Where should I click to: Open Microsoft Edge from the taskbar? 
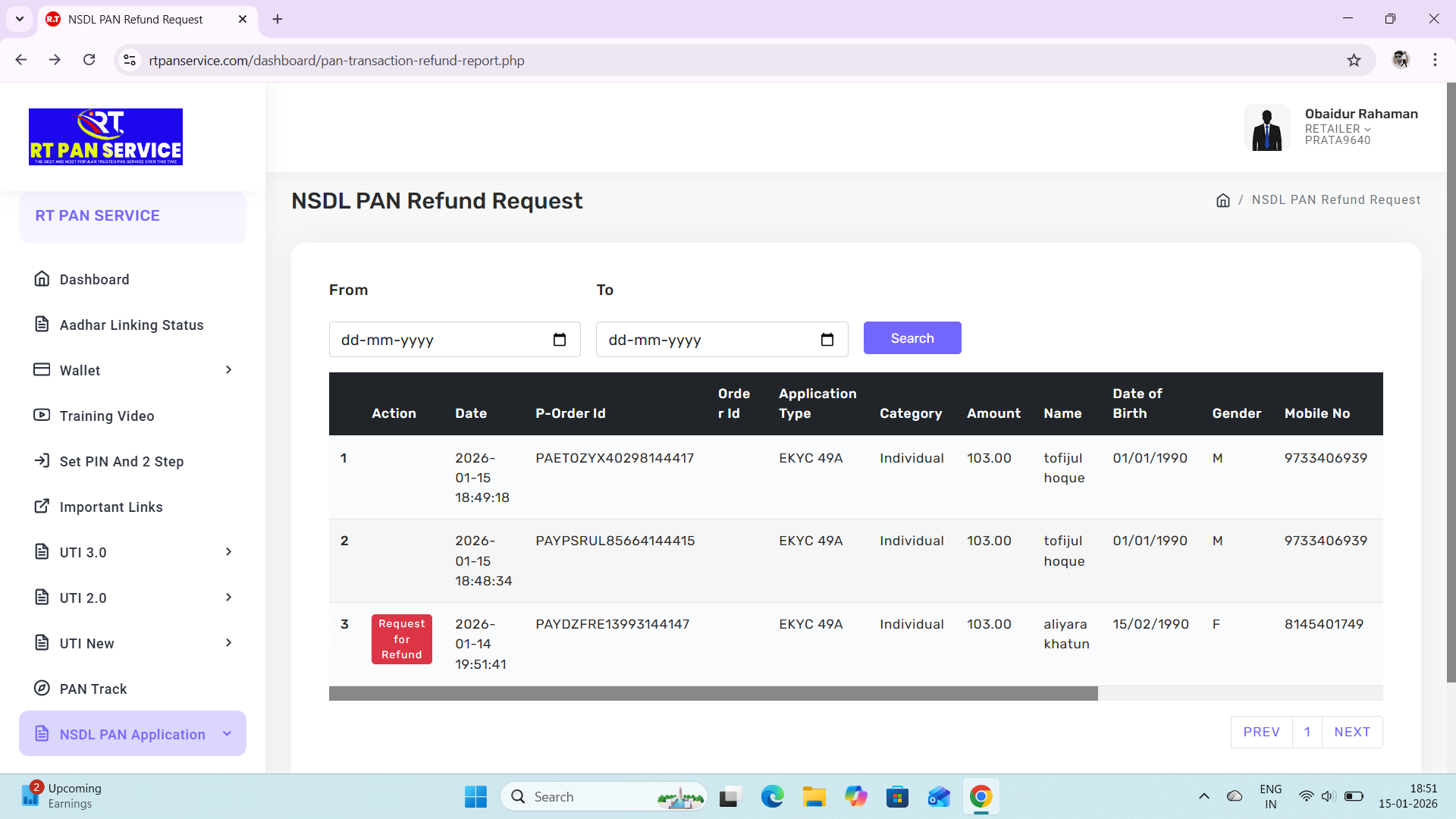[x=772, y=796]
